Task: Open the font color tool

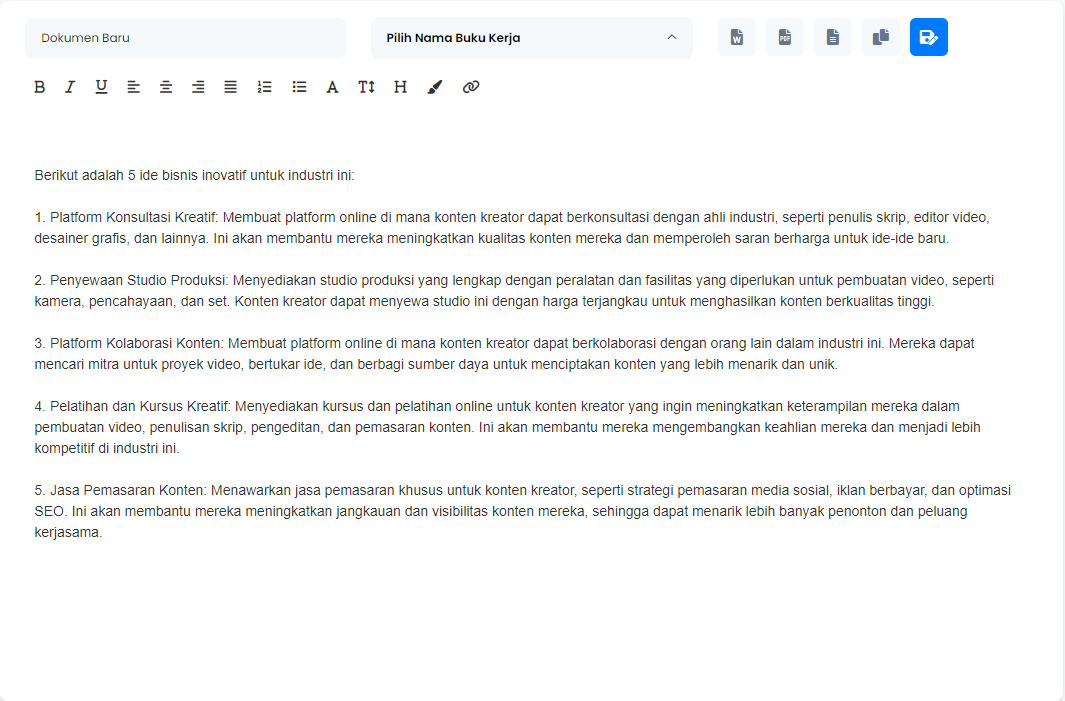Action: point(333,87)
